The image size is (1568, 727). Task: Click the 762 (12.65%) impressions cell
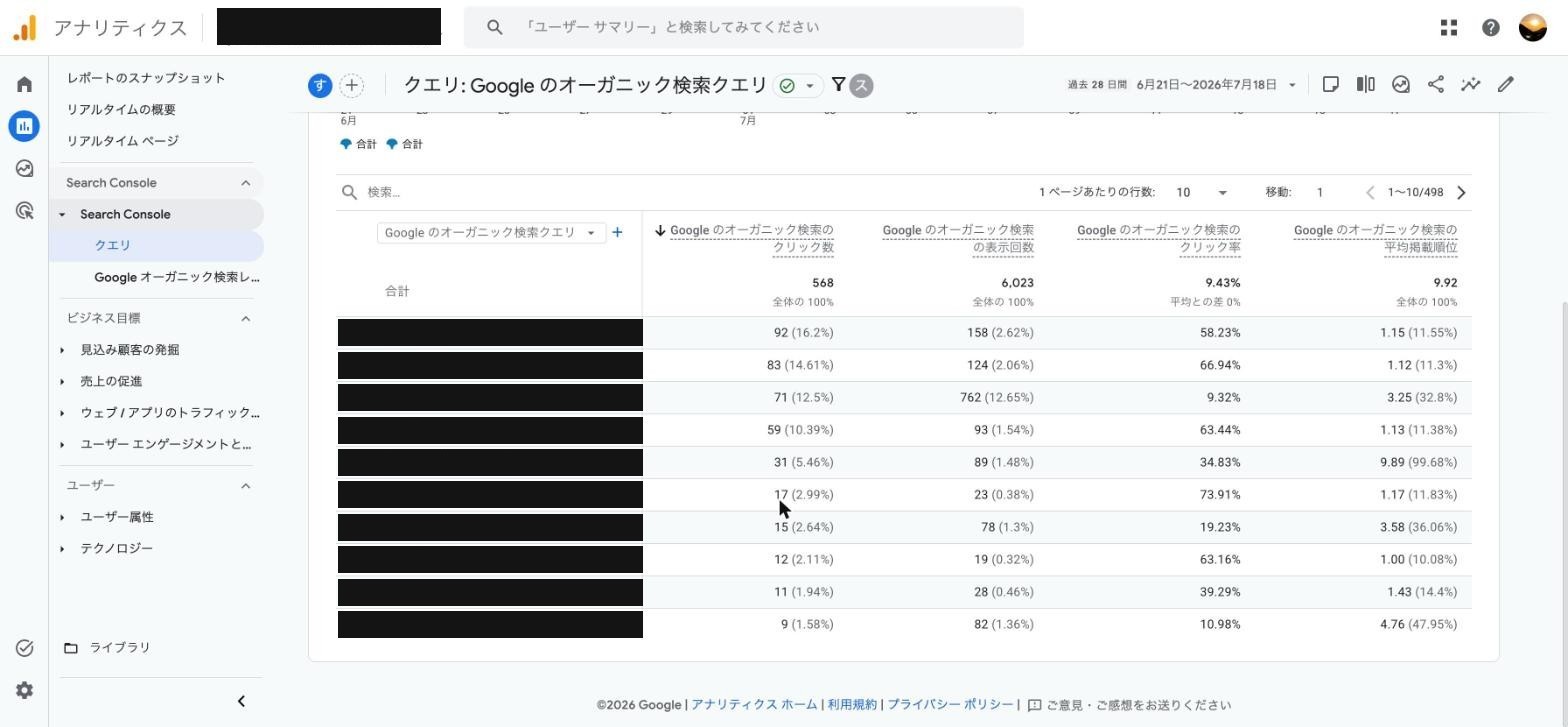pos(996,398)
